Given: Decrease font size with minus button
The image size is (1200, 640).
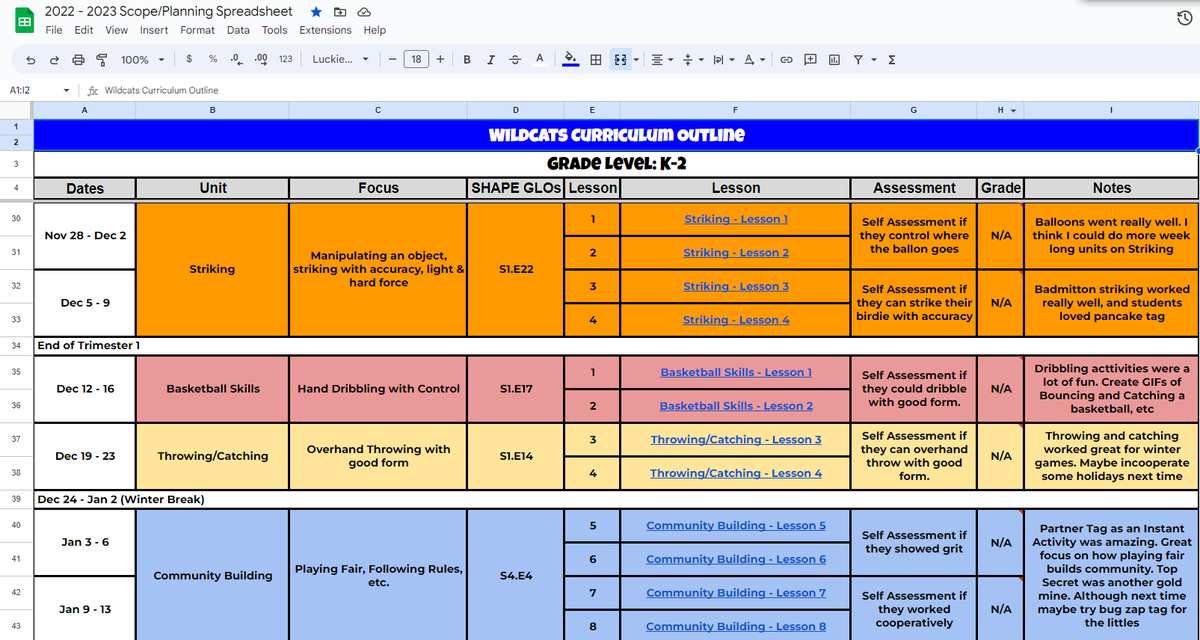Looking at the screenshot, I should (x=392, y=59).
